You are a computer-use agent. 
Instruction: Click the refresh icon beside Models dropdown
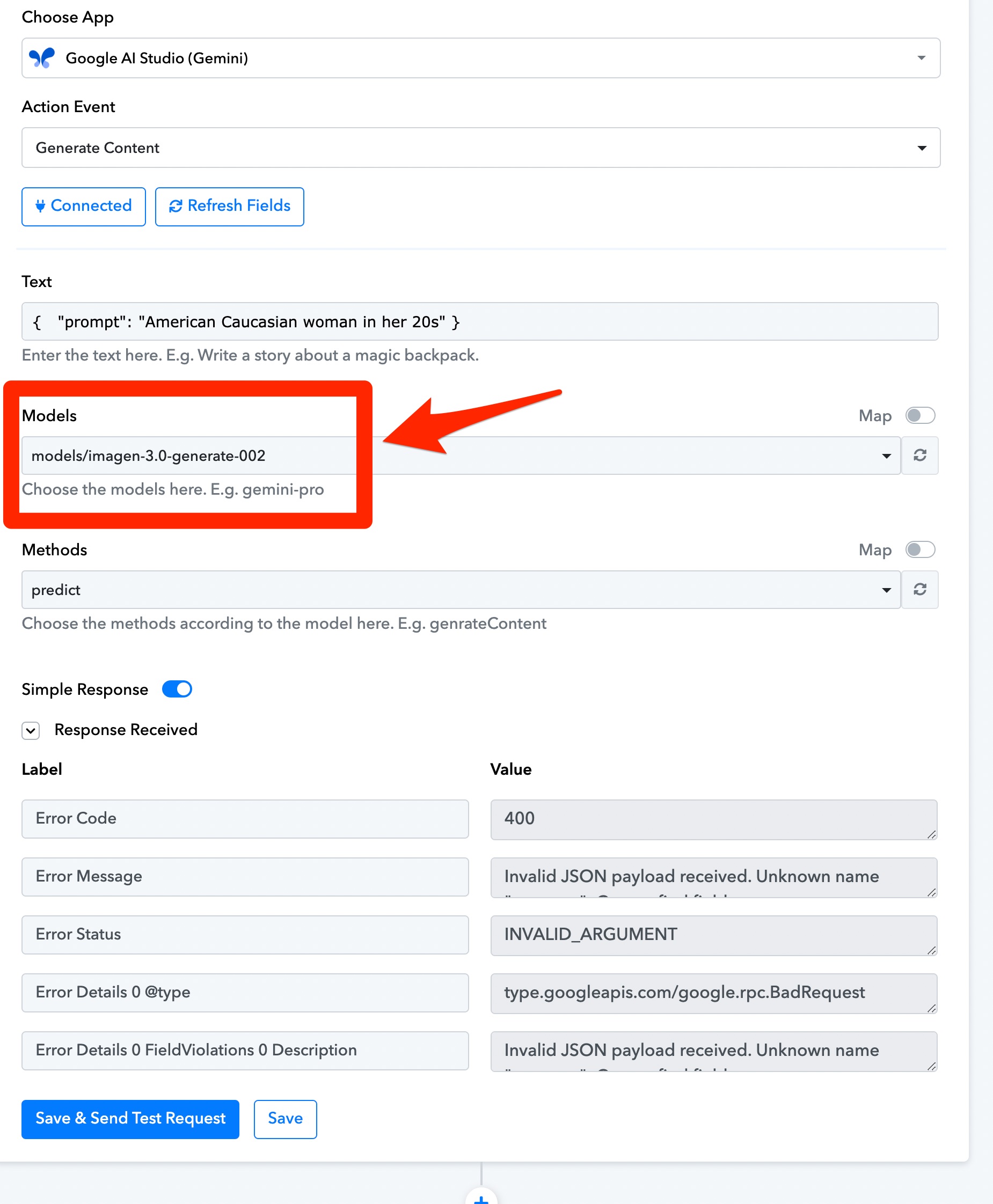coord(919,455)
